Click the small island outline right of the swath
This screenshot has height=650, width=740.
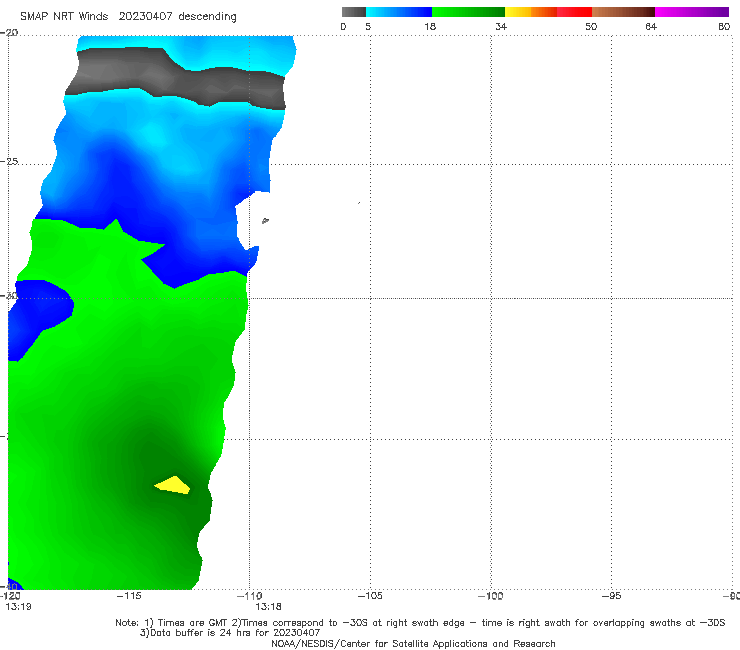click(x=265, y=220)
